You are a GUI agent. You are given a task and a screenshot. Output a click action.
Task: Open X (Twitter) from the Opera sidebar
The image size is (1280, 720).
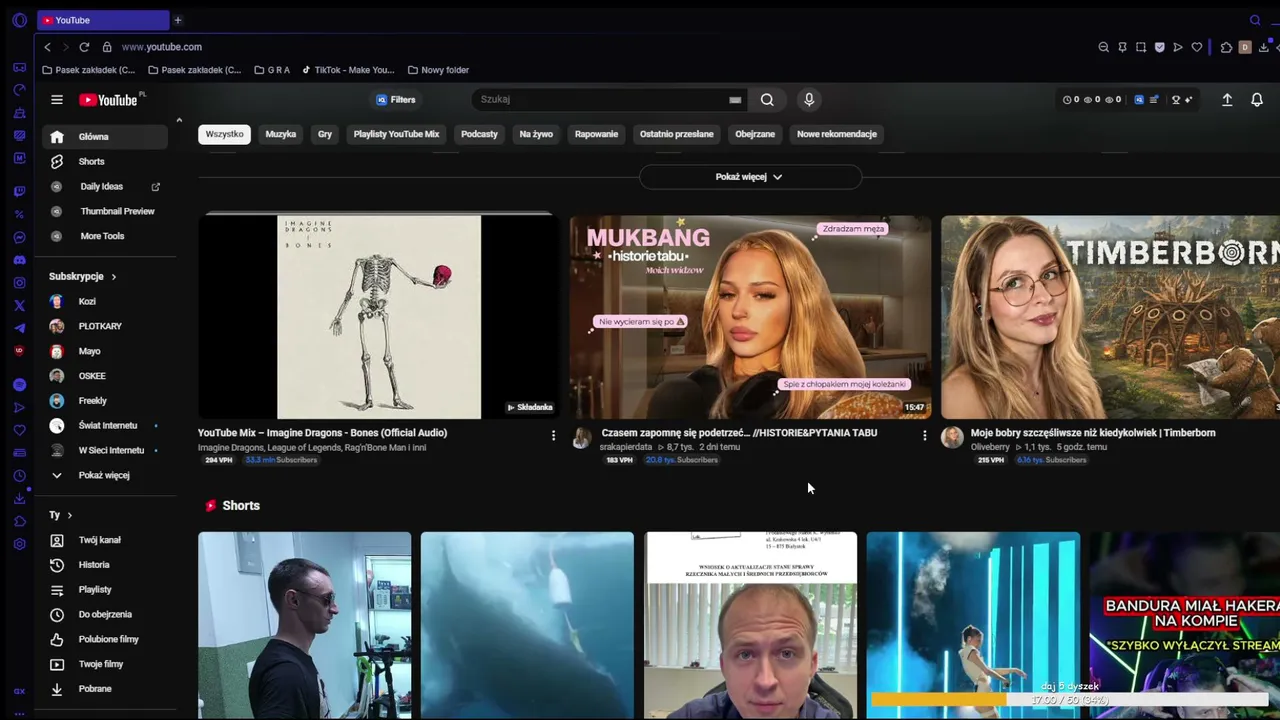click(19, 305)
